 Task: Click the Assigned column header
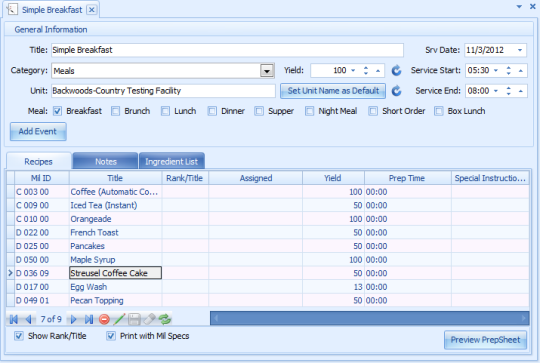coord(255,178)
